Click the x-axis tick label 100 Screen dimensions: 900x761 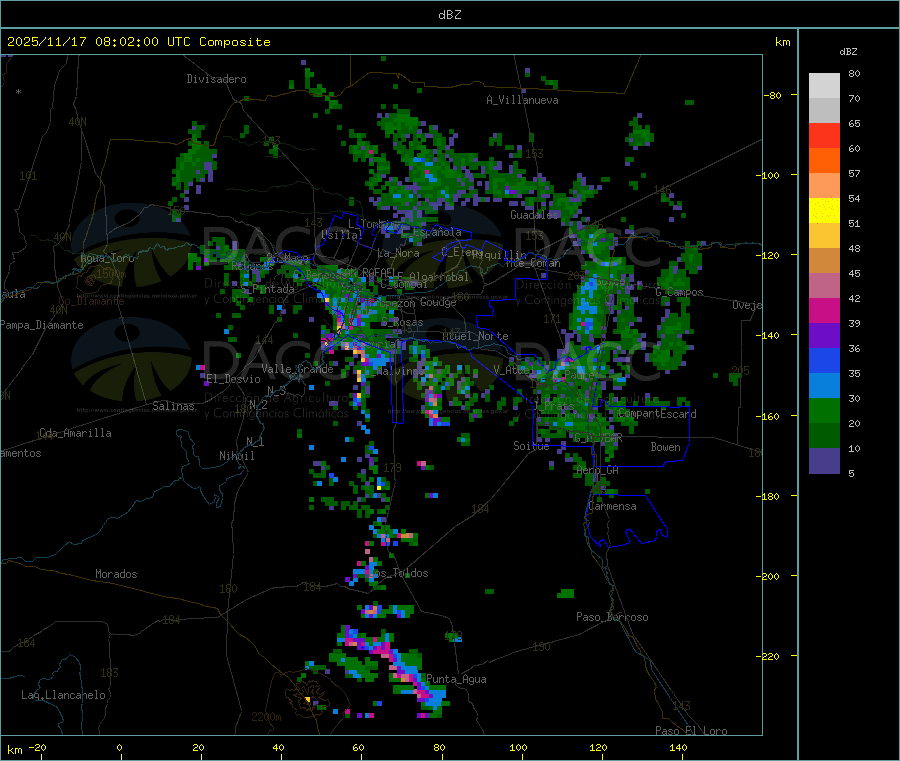[x=518, y=747]
